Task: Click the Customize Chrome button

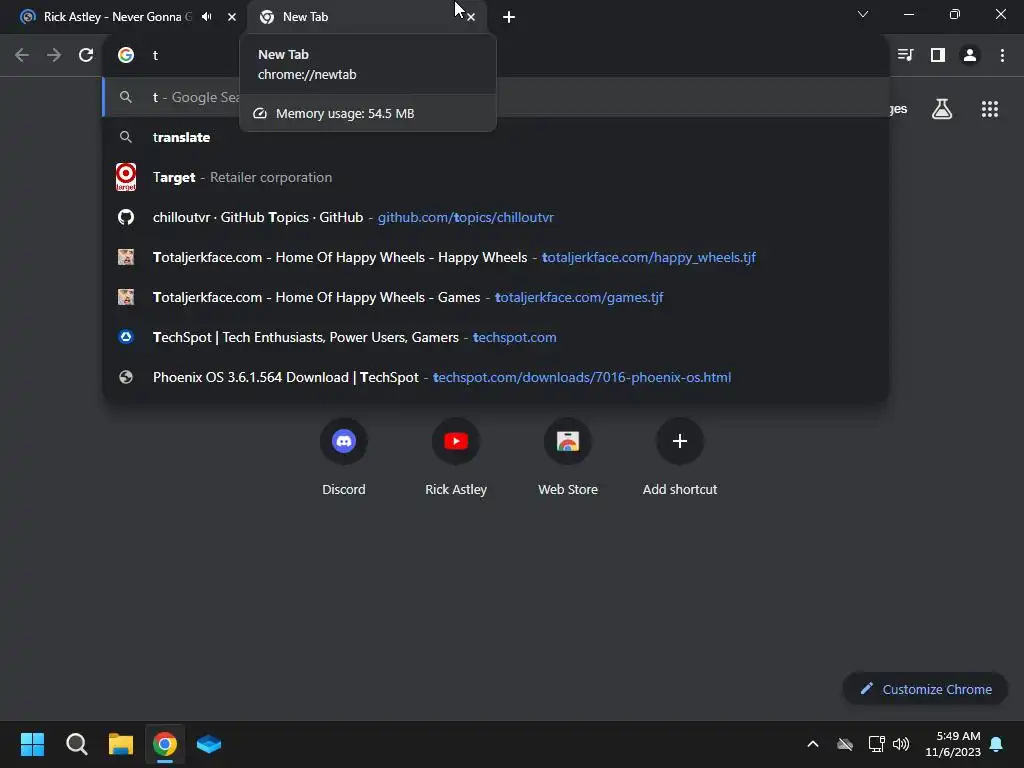Action: click(925, 689)
